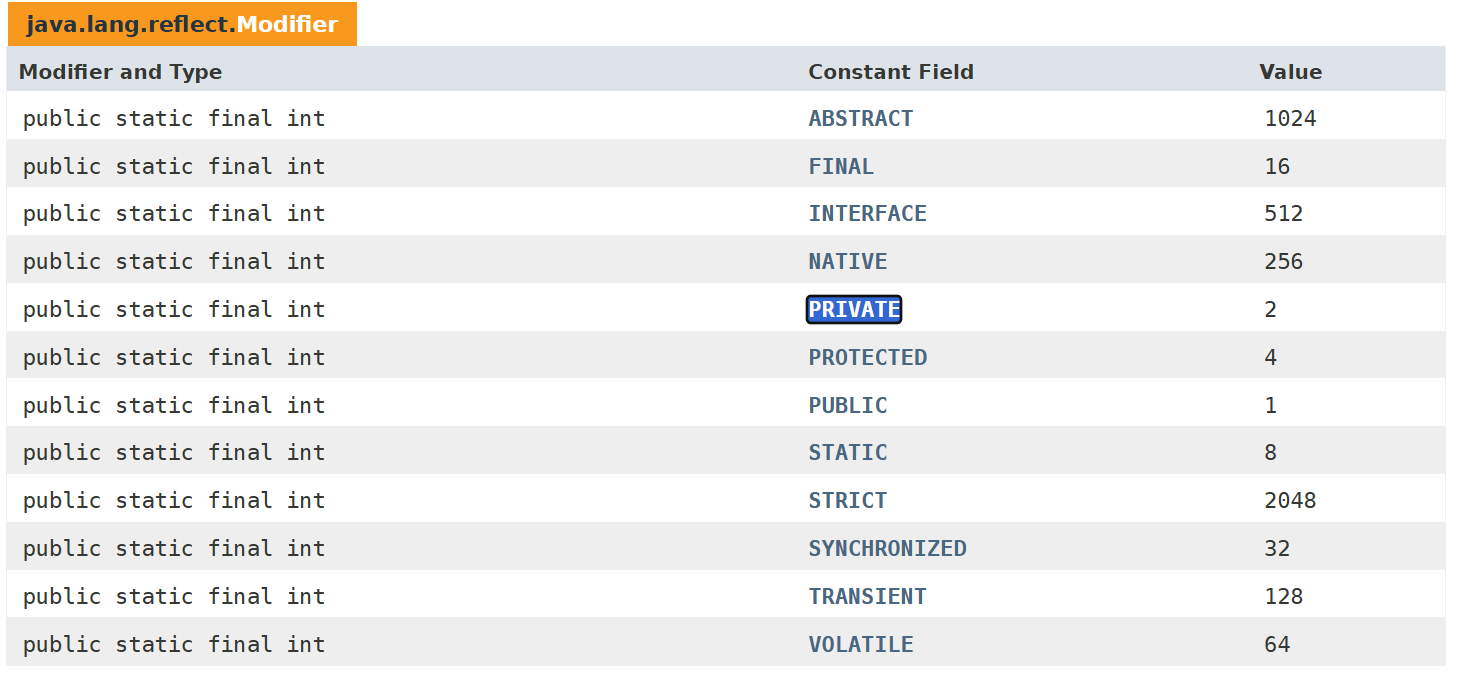
Task: Open the ABSTRACT constant field link
Action: point(860,118)
